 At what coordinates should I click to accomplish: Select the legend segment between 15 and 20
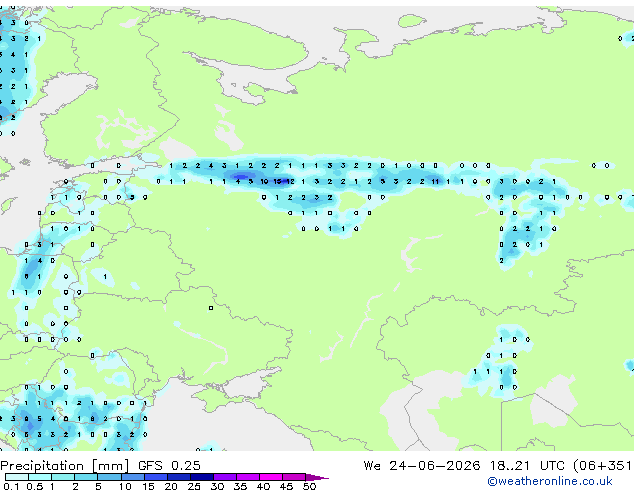pyautogui.click(x=156, y=477)
